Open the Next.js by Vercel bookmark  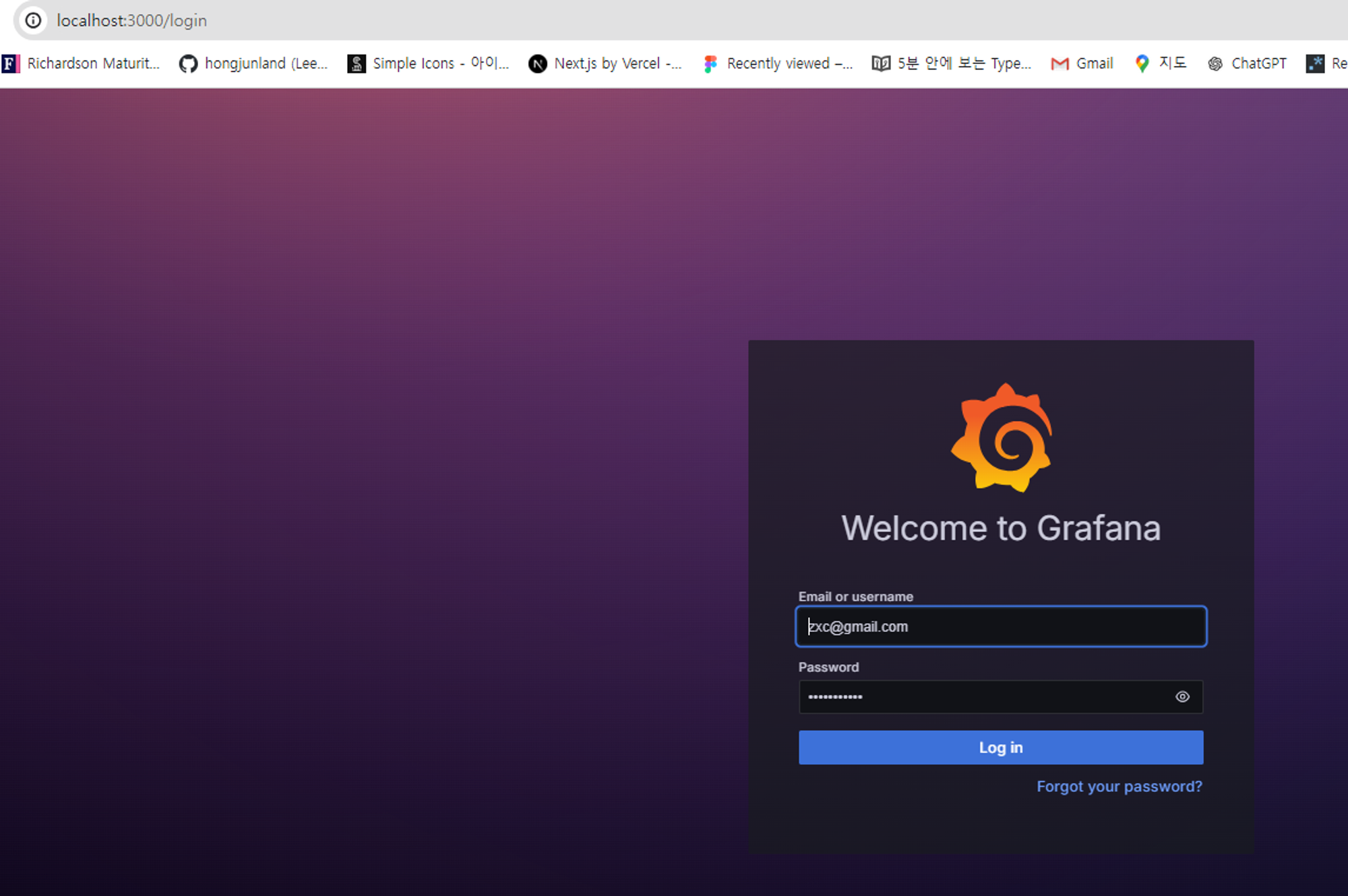tap(605, 63)
